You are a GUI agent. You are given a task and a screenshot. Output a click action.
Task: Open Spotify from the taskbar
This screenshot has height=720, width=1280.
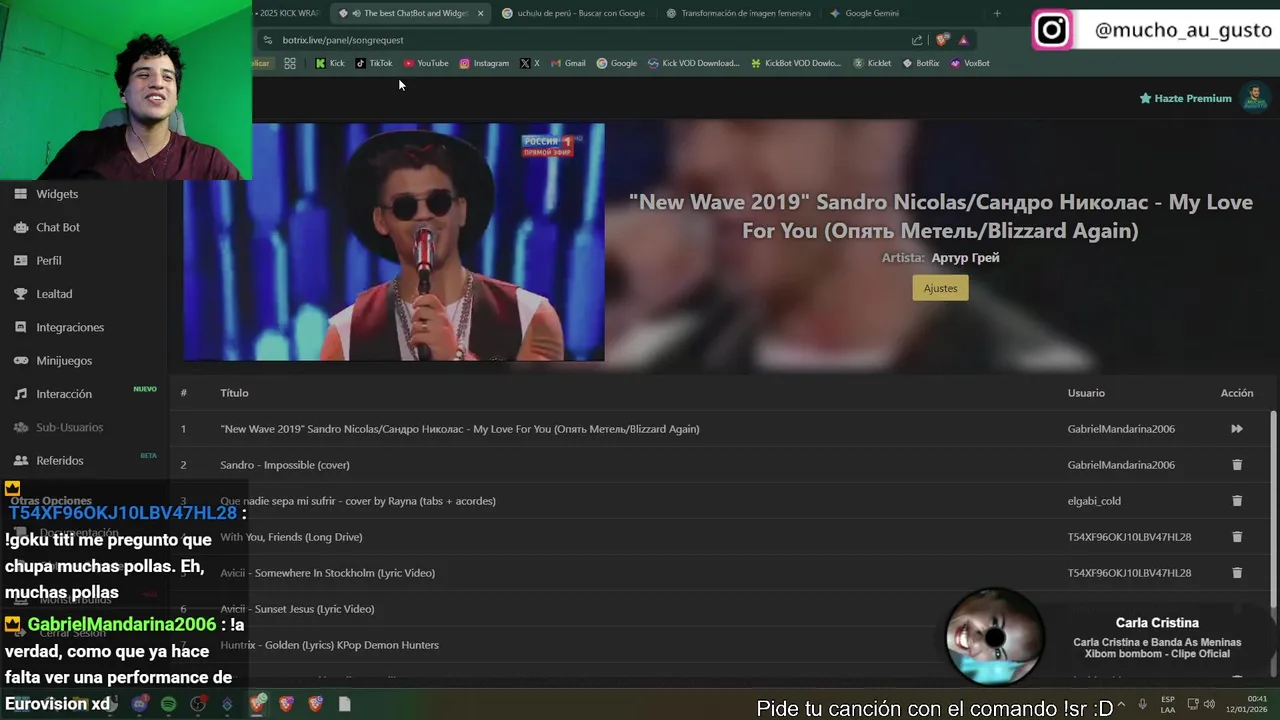click(x=168, y=704)
